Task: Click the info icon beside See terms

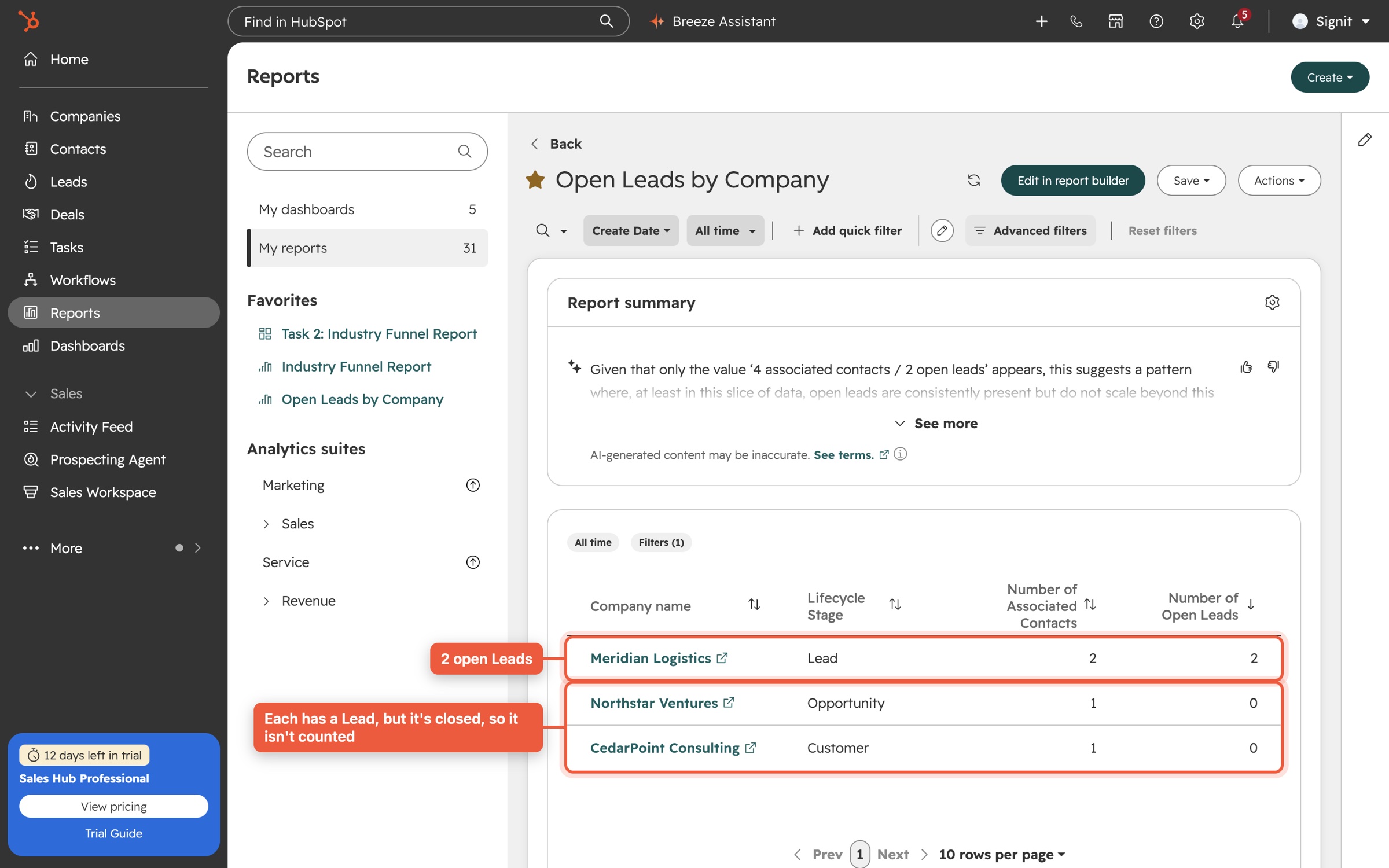Action: click(x=900, y=454)
